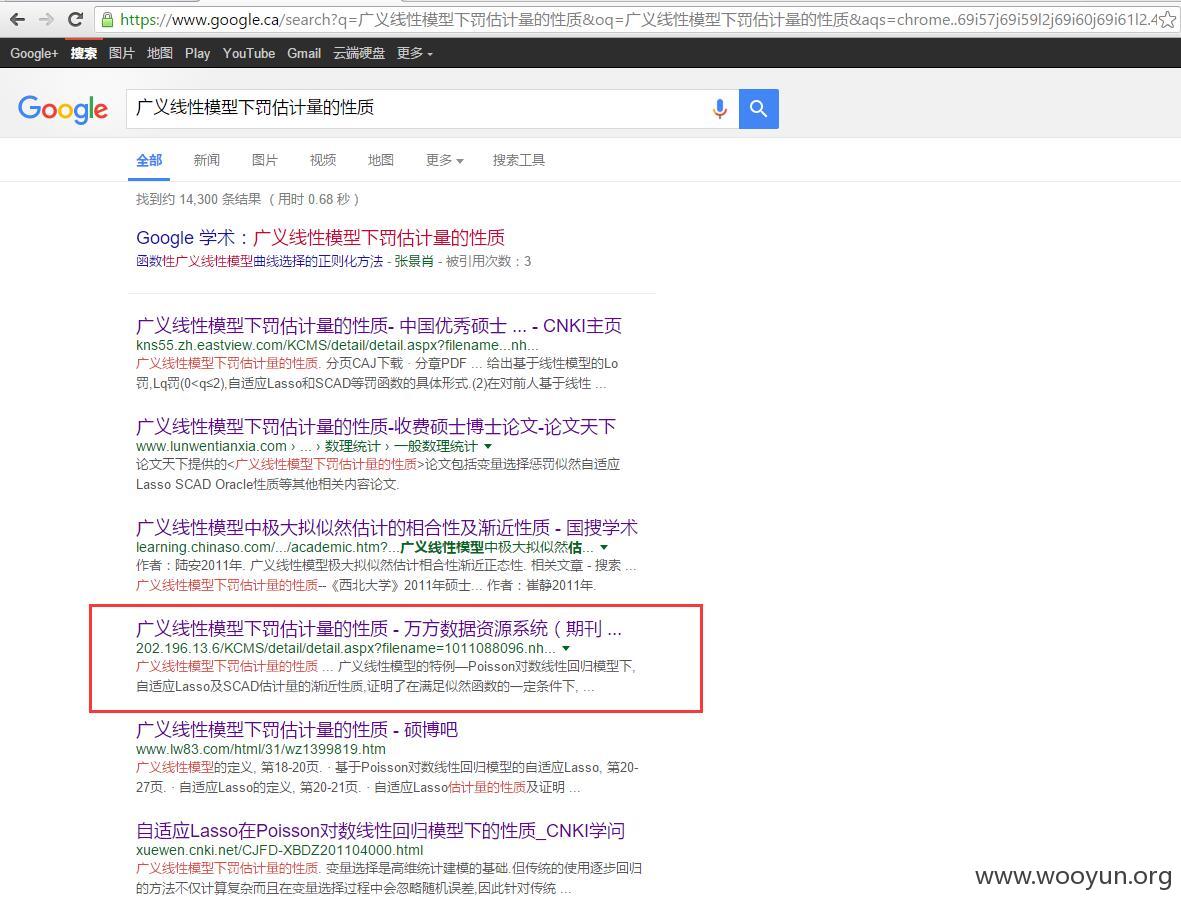Open Google 学术 results heading link
1181x905 pixels.
(320, 238)
